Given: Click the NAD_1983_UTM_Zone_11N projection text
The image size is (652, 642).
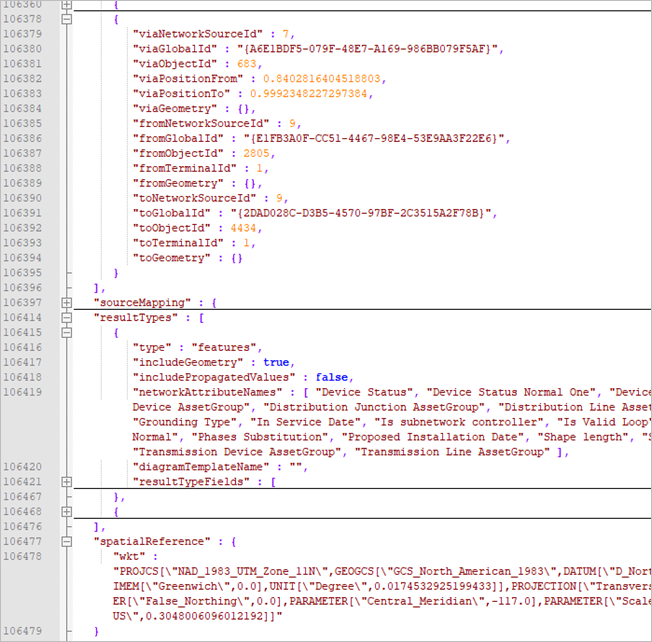Looking at the screenshot, I should click(x=247, y=572).
